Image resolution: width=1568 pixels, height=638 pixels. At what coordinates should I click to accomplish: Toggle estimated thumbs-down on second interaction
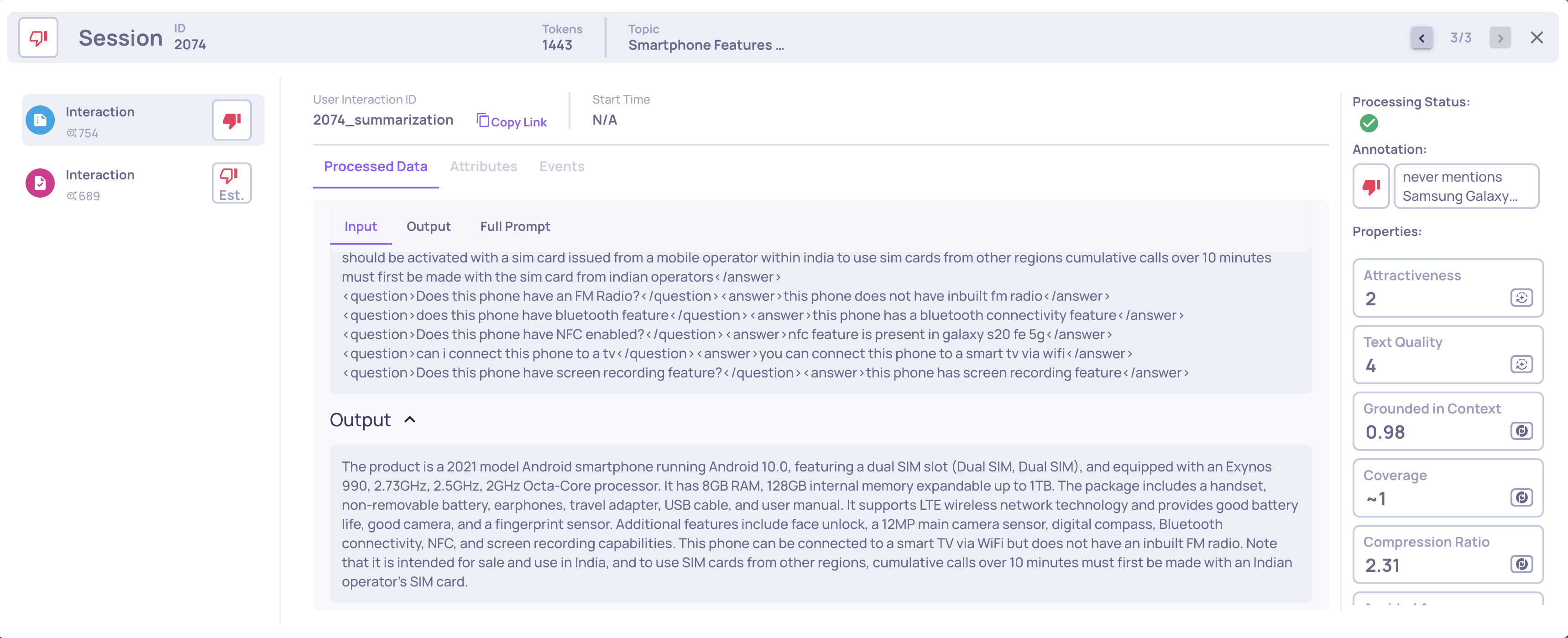pyautogui.click(x=231, y=183)
